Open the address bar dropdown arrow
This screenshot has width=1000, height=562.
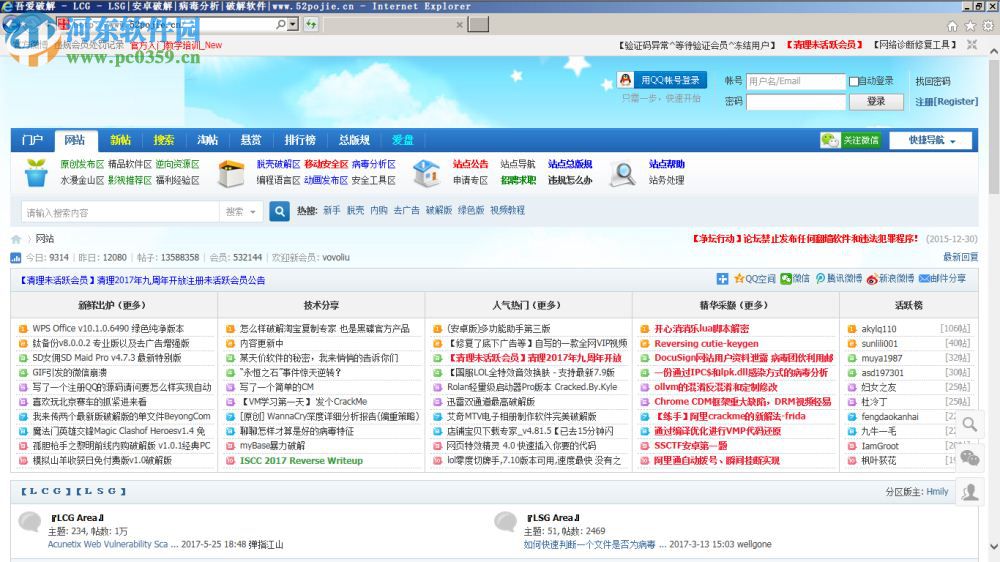(x=293, y=24)
